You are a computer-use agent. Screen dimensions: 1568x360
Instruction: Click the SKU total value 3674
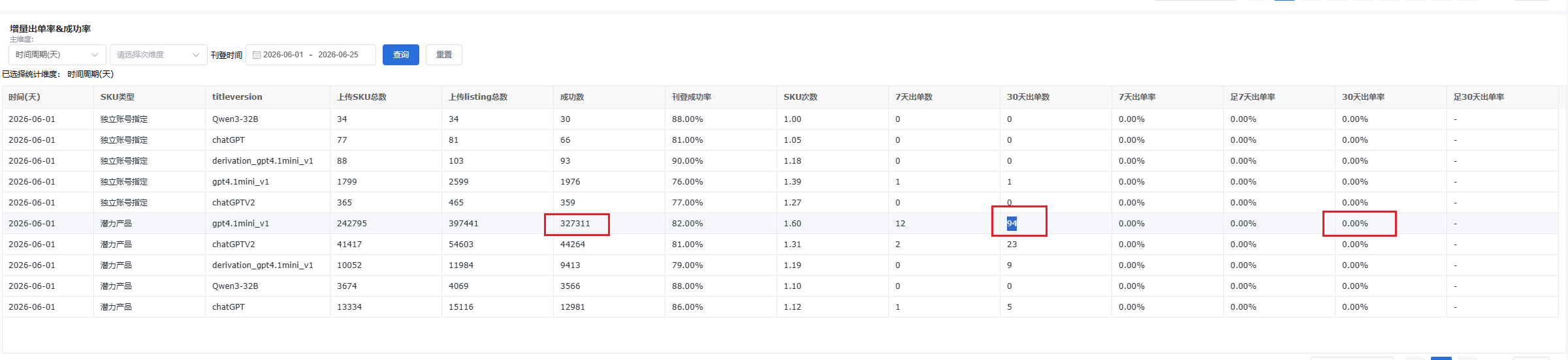pyautogui.click(x=347, y=286)
